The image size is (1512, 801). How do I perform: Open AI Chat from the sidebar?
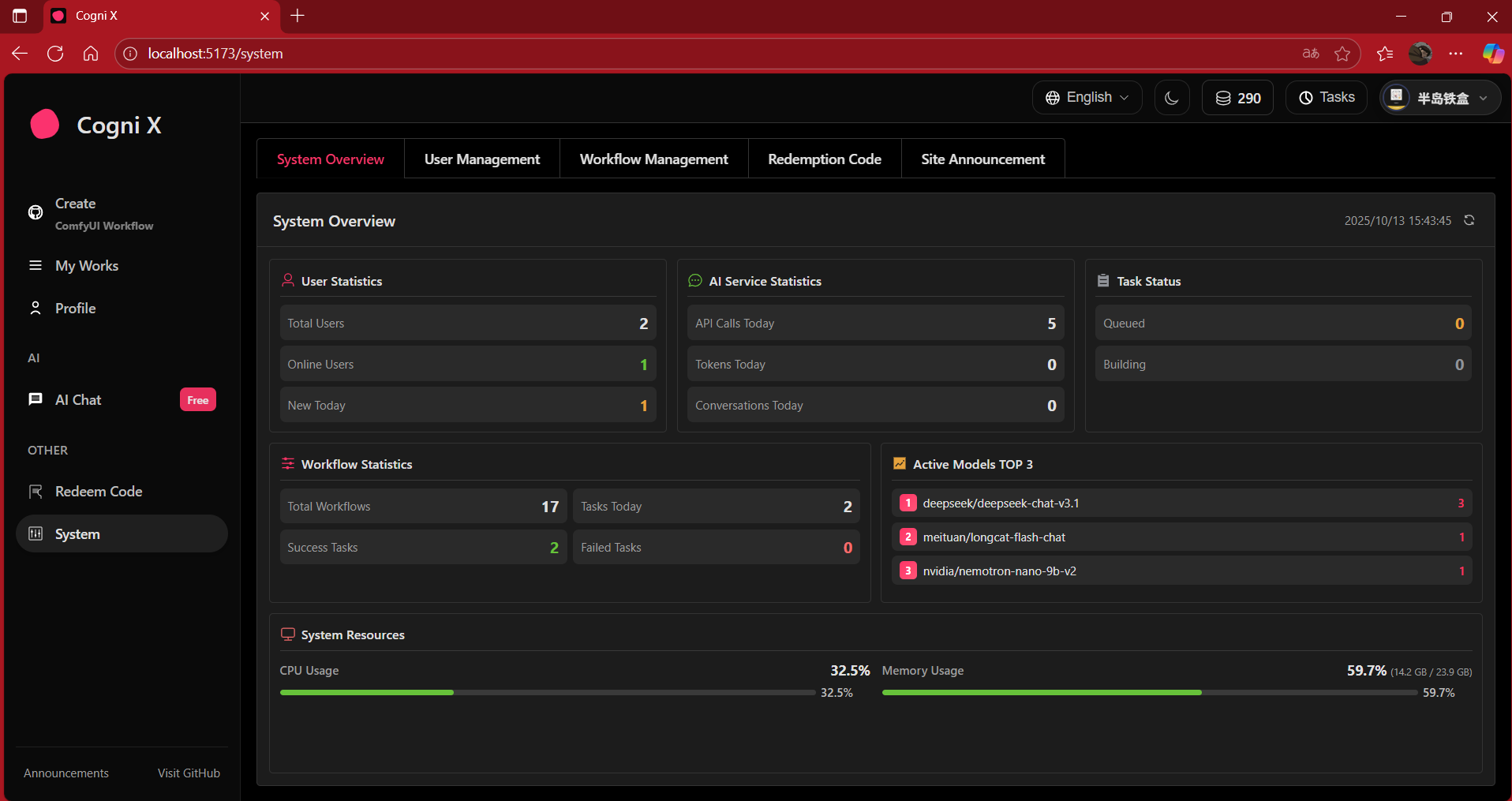(x=78, y=400)
